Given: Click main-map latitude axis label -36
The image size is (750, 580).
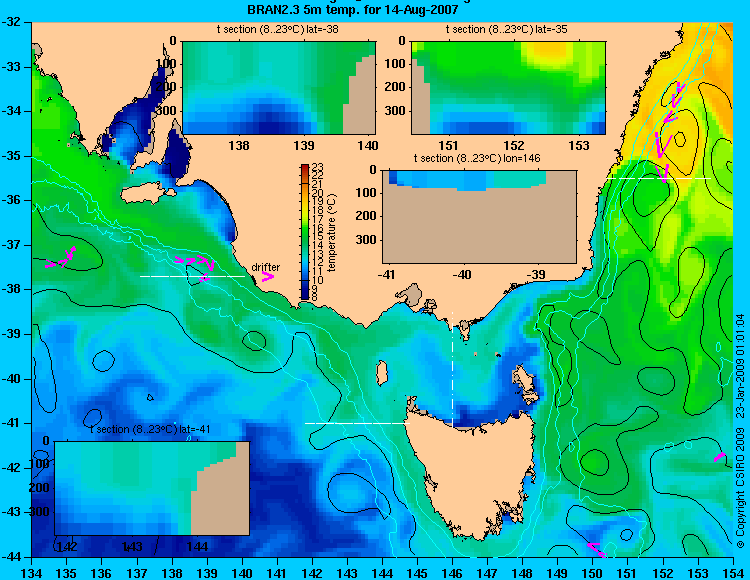Looking at the screenshot, I should 11,200.
